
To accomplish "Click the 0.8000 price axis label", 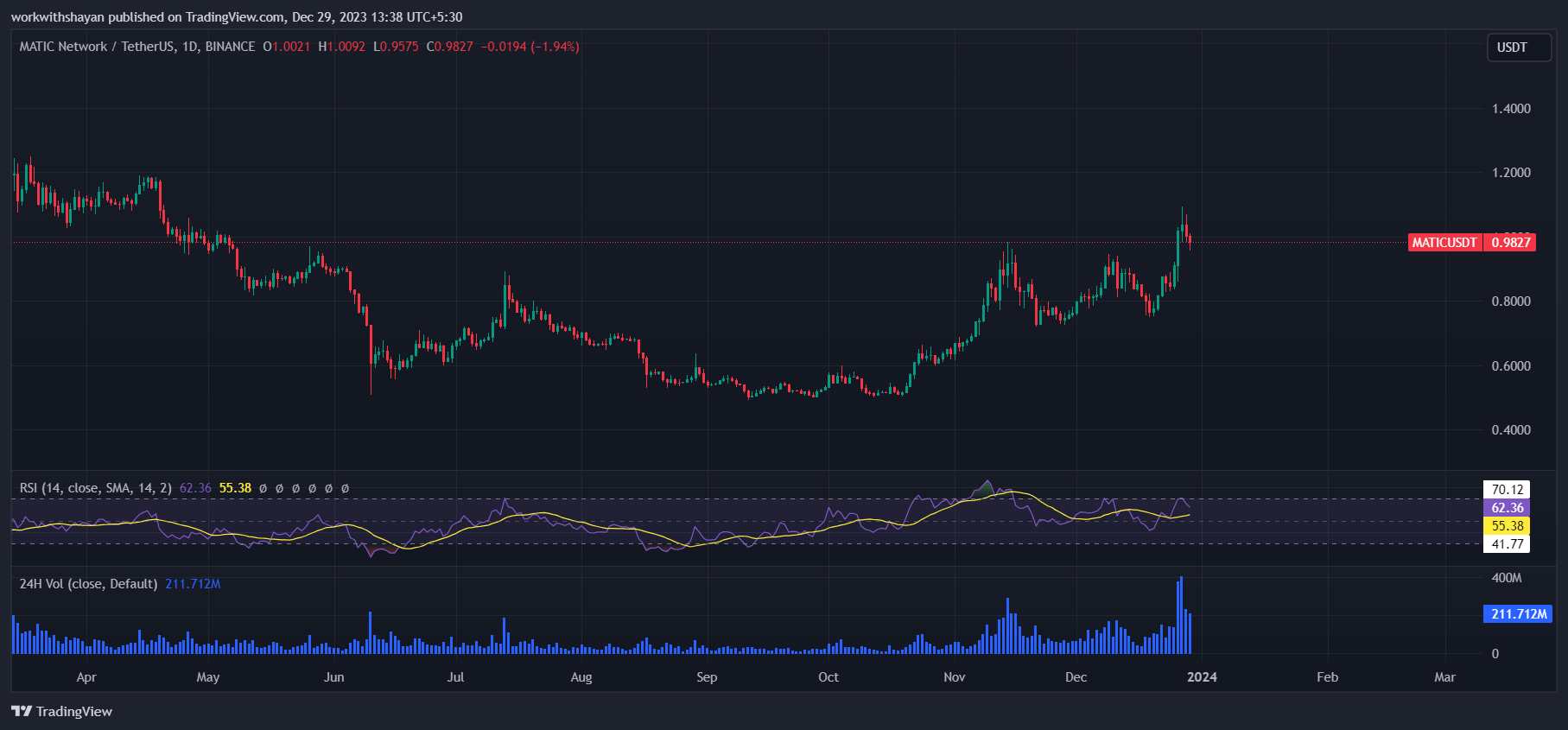I will 1511,302.
